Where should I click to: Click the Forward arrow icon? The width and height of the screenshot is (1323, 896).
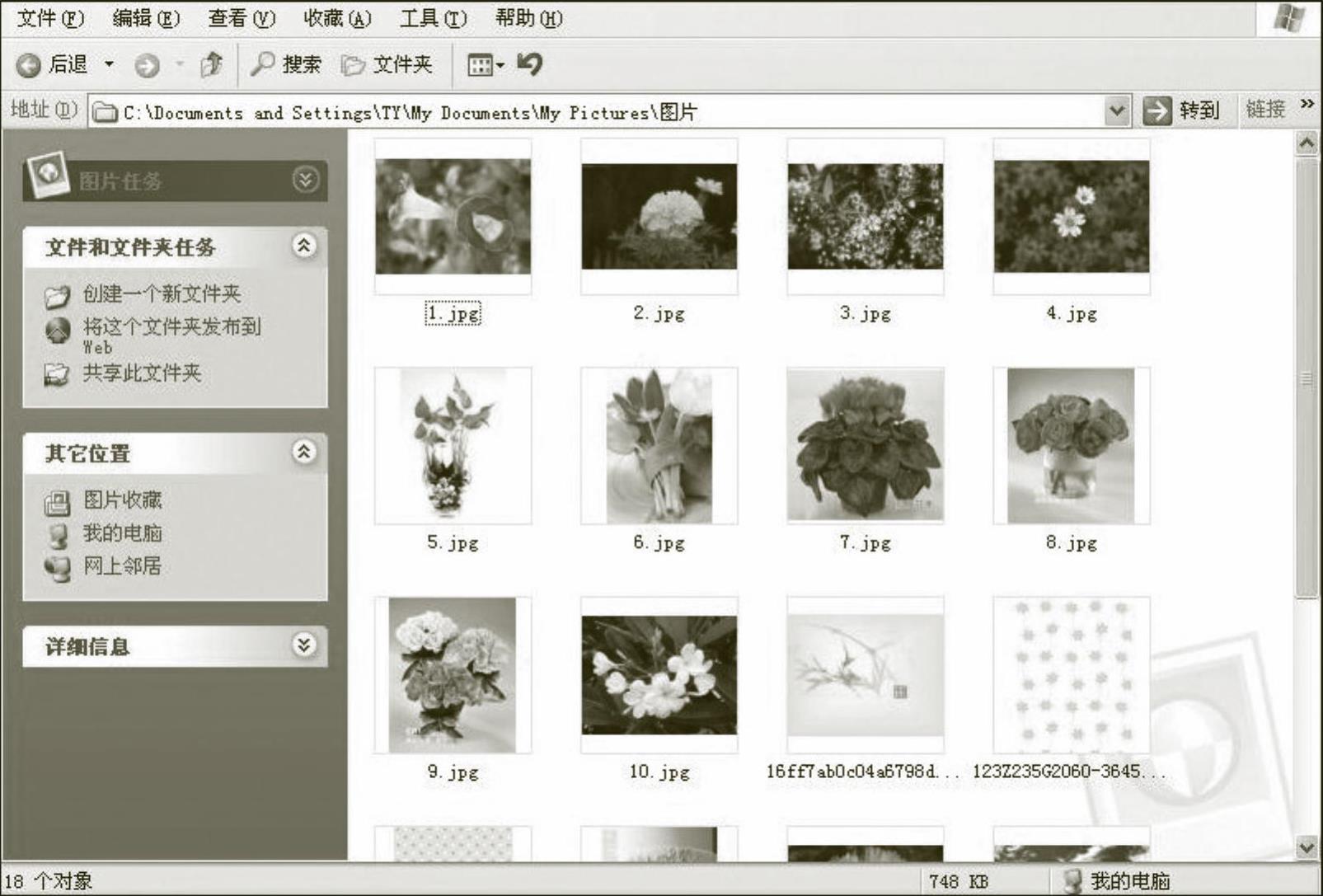pos(148,65)
